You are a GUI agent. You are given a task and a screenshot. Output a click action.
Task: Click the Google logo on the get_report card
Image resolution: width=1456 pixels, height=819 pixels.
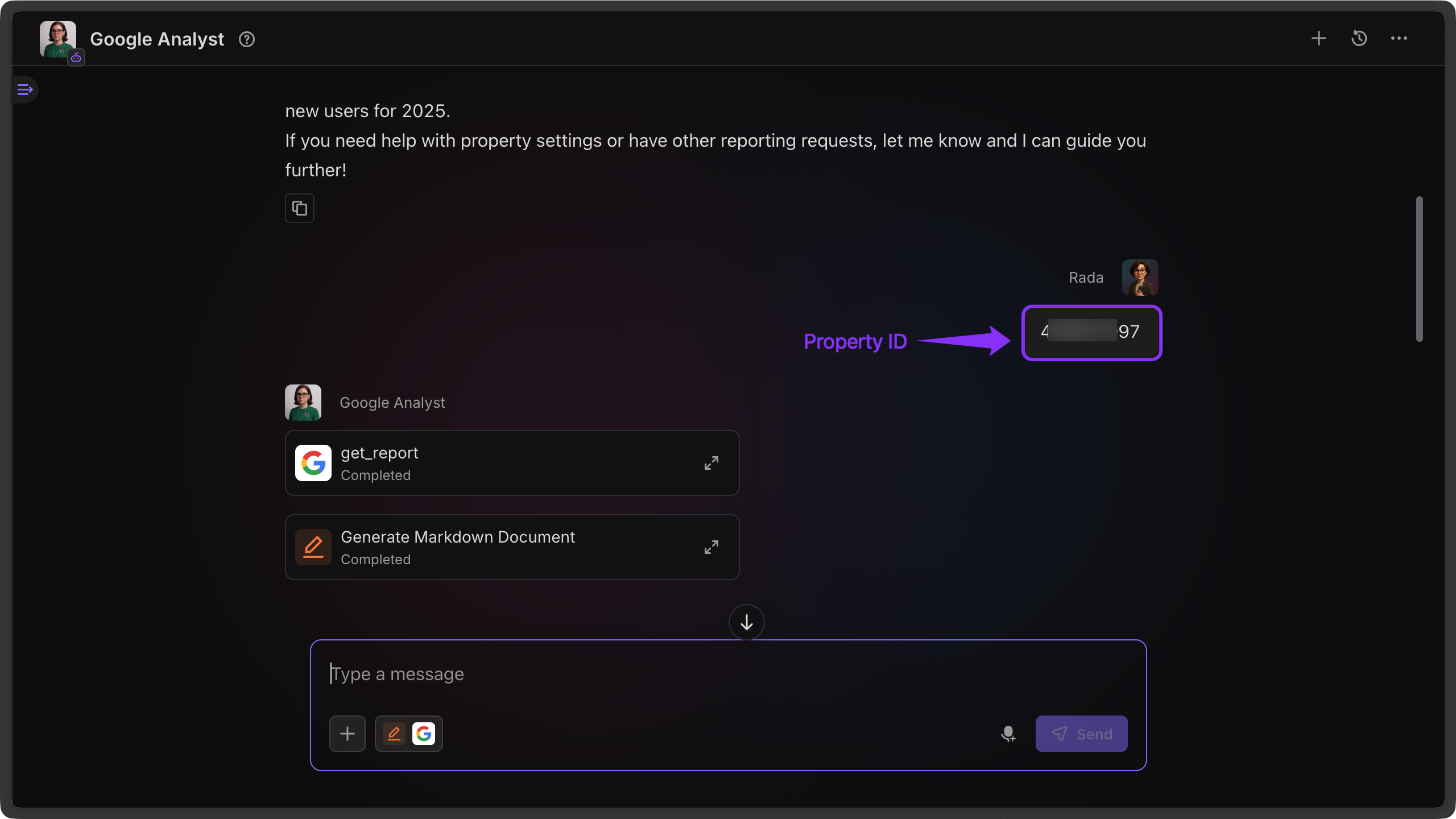pyautogui.click(x=313, y=462)
